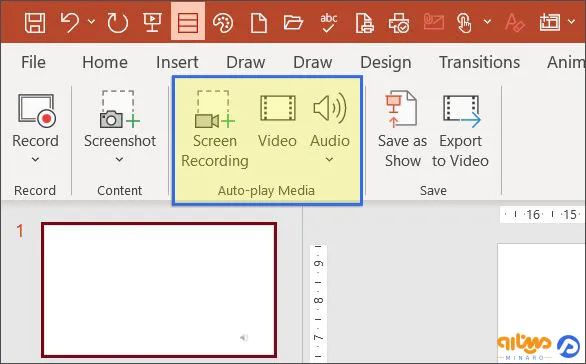Click the print preview document icon
586x364 pixels.
tap(364, 22)
